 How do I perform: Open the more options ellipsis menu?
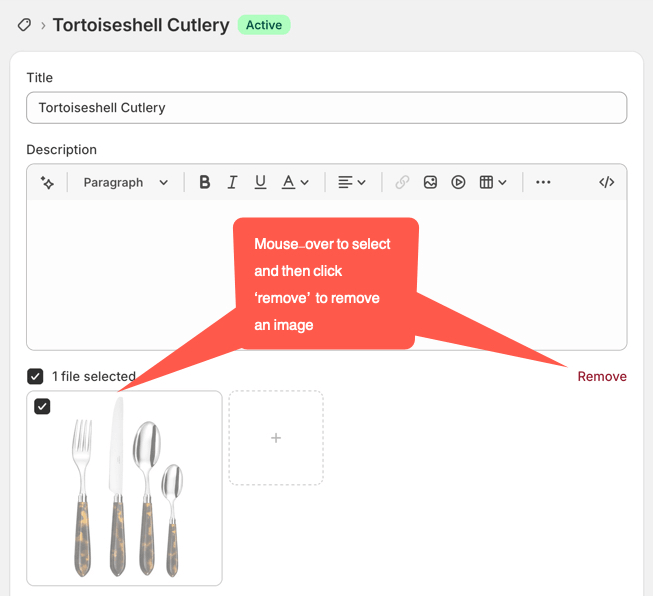tap(543, 182)
